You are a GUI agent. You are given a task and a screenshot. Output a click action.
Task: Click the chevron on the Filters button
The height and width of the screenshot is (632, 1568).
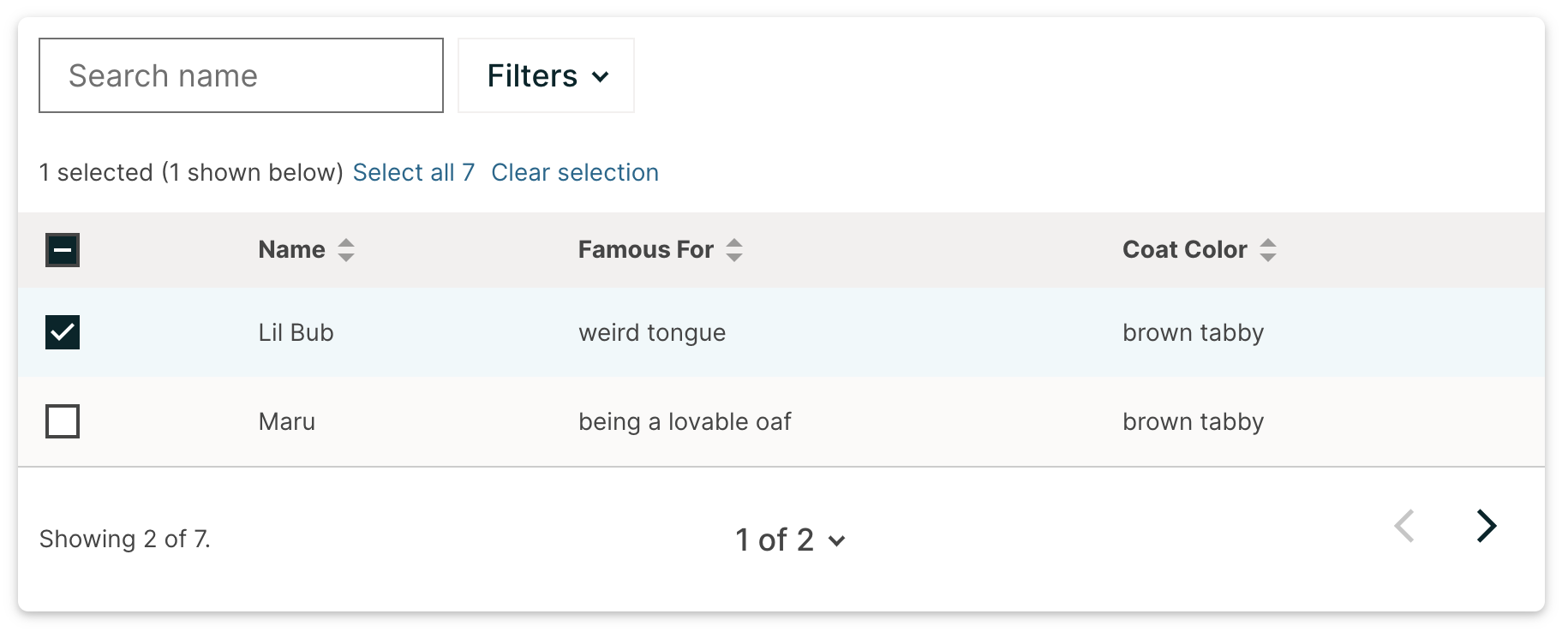click(x=601, y=76)
